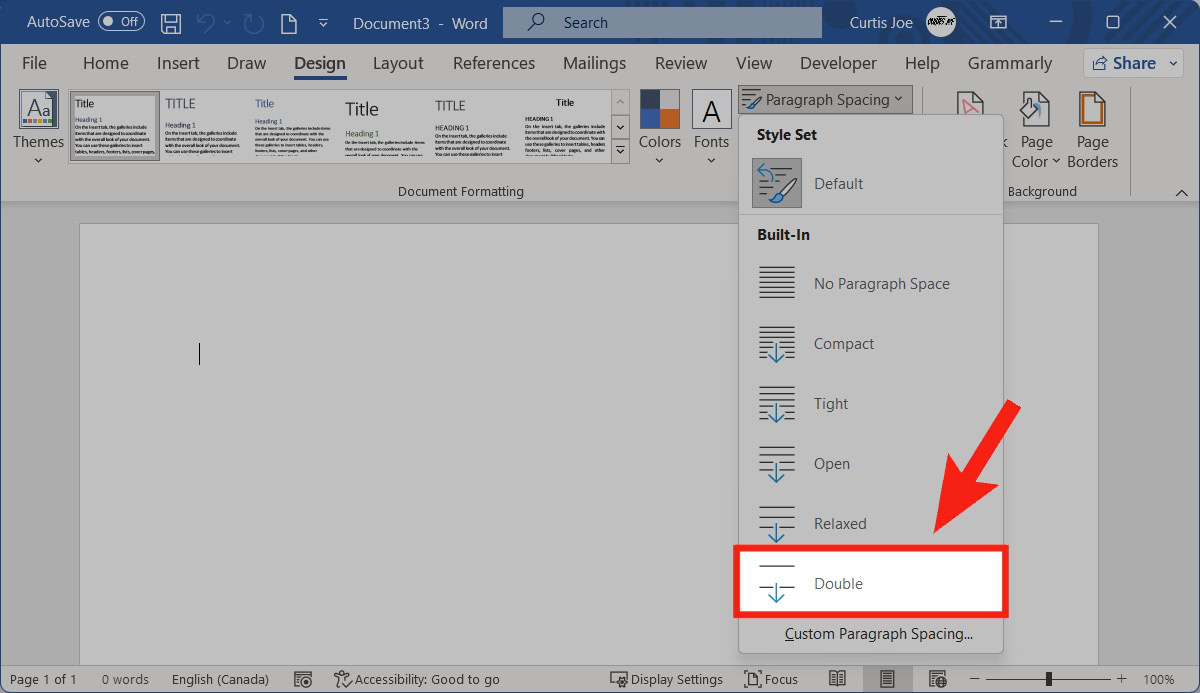
Task: Check accessibility status in status bar
Action: tap(416, 679)
